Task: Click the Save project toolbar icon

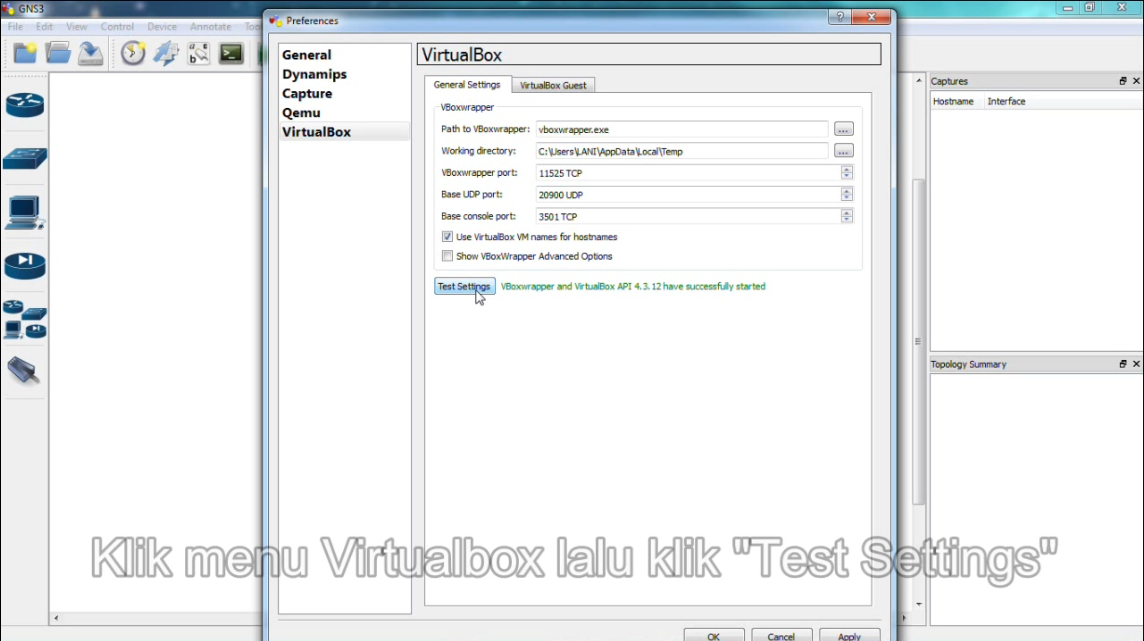Action: pos(90,53)
